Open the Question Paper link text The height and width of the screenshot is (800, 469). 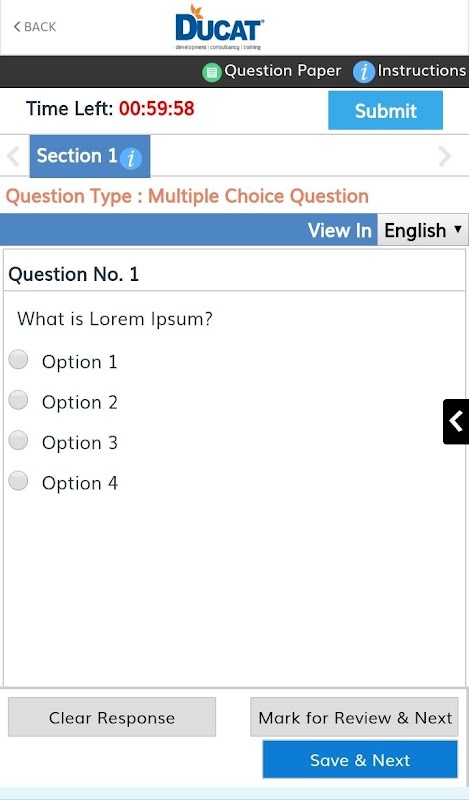click(283, 71)
